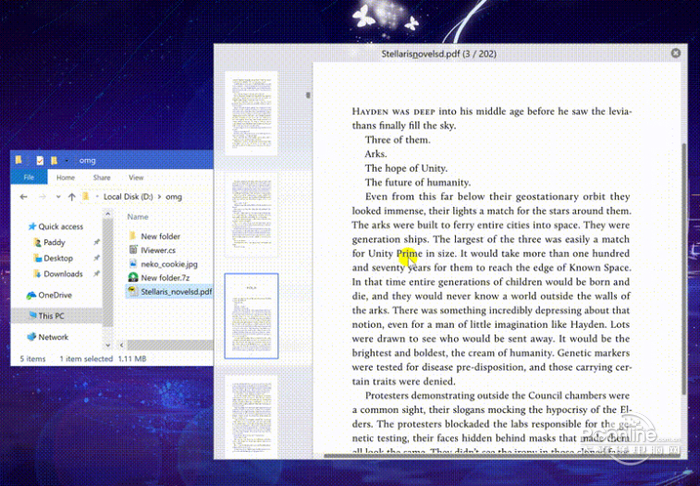
Task: Click the New folder yellow folder icon
Action: (x=133, y=236)
